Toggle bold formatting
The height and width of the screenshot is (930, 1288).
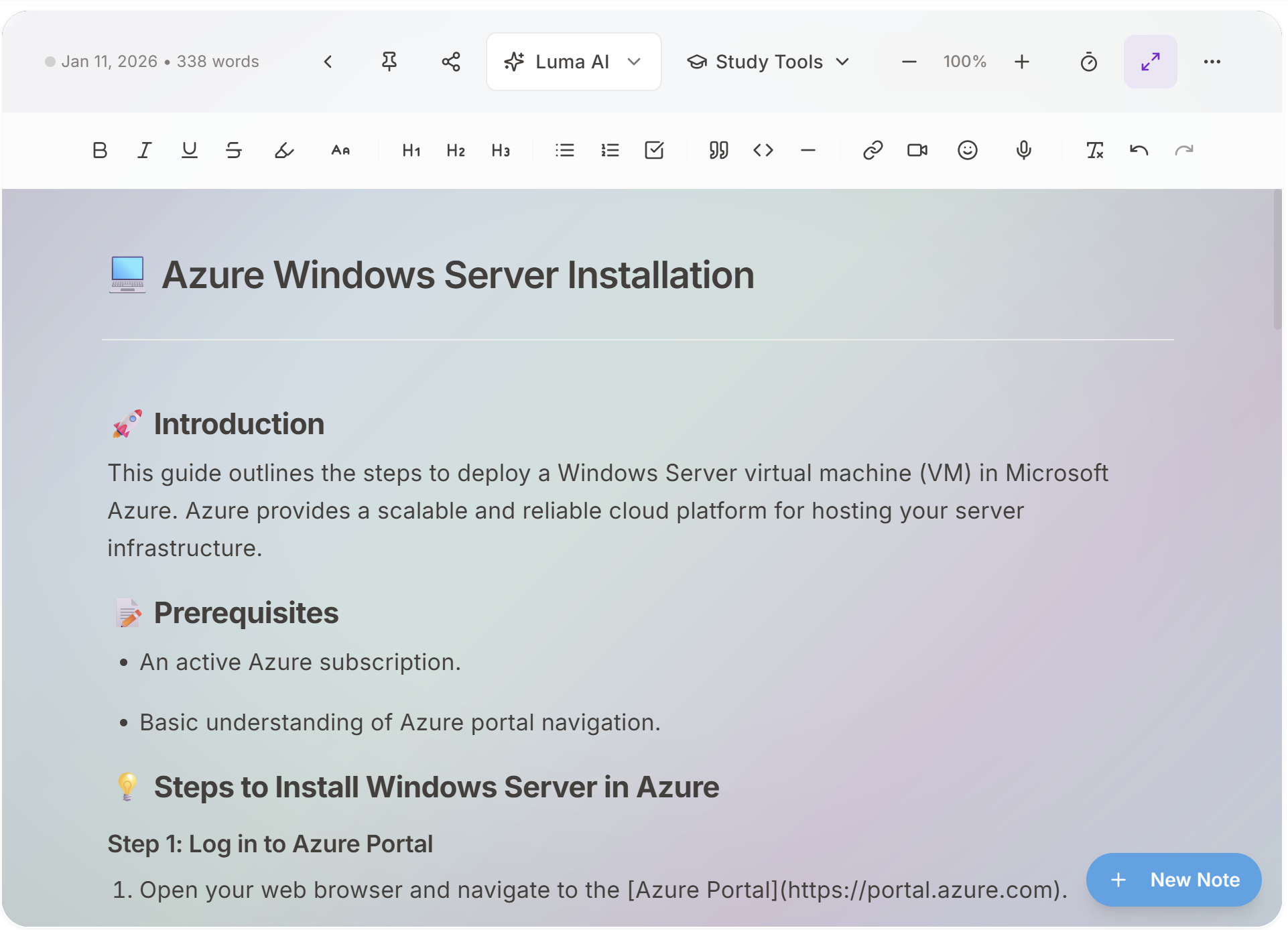[100, 150]
